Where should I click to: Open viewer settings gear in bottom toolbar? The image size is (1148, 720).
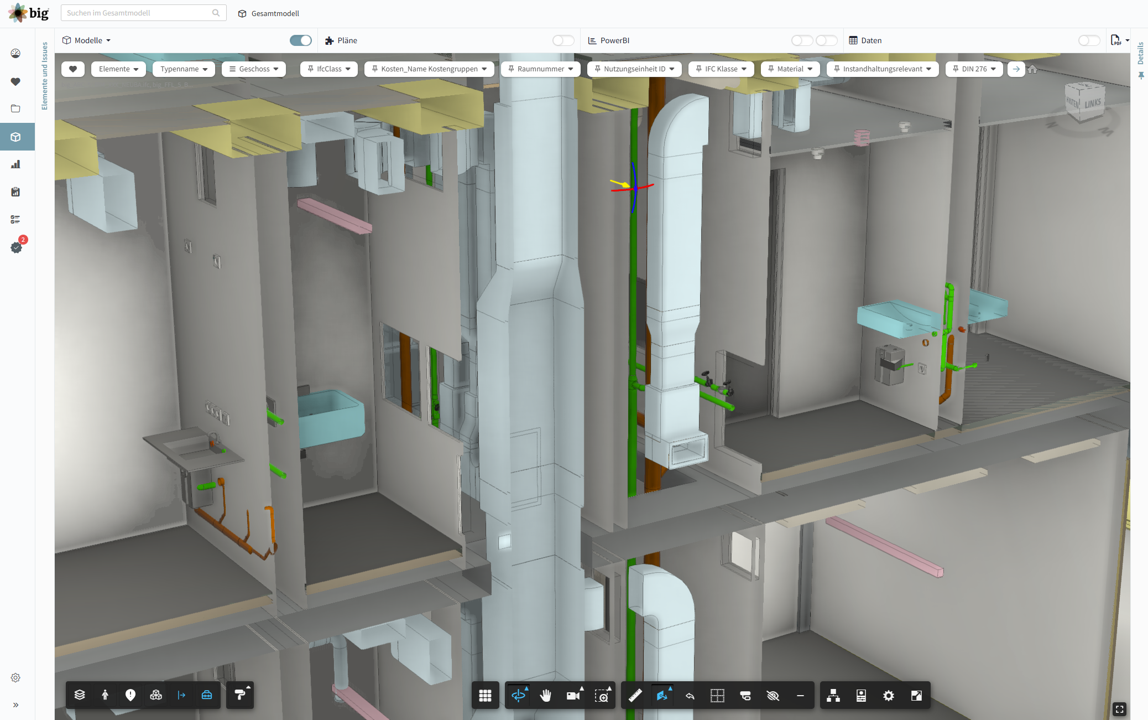[x=888, y=695]
